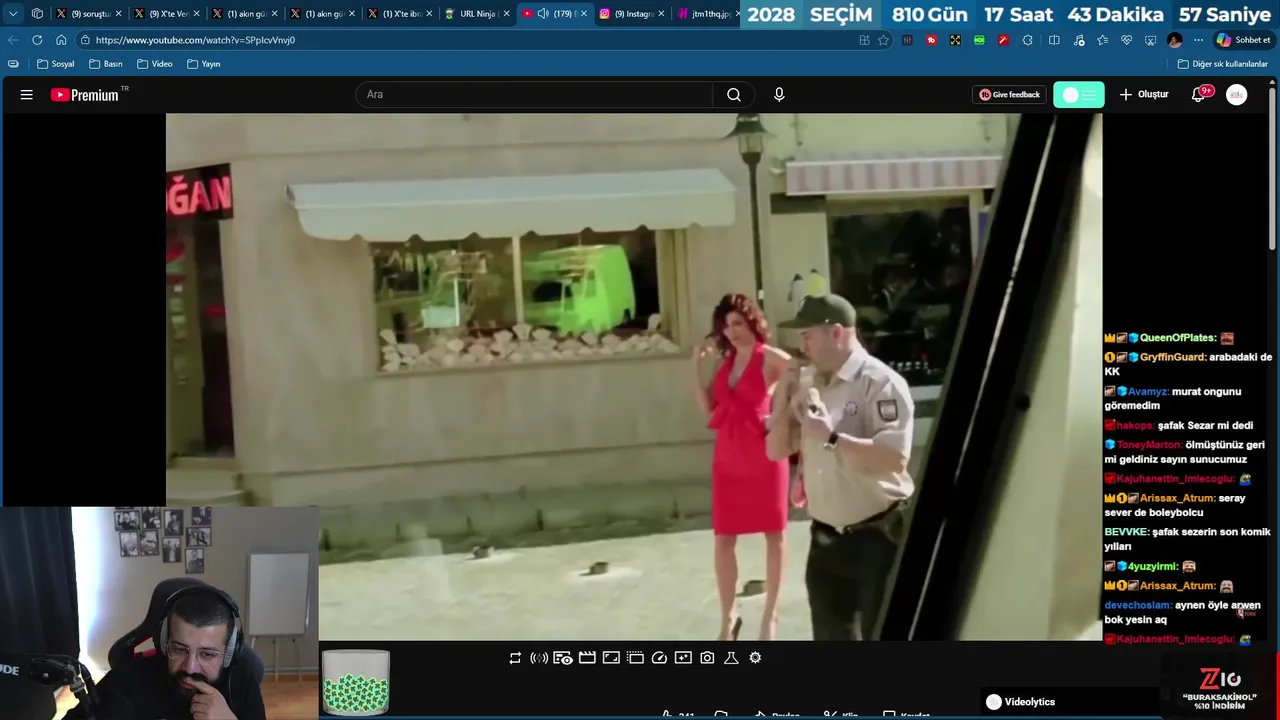Click chat username Avamyz
Image resolution: width=1280 pixels, height=720 pixels.
(1148, 391)
